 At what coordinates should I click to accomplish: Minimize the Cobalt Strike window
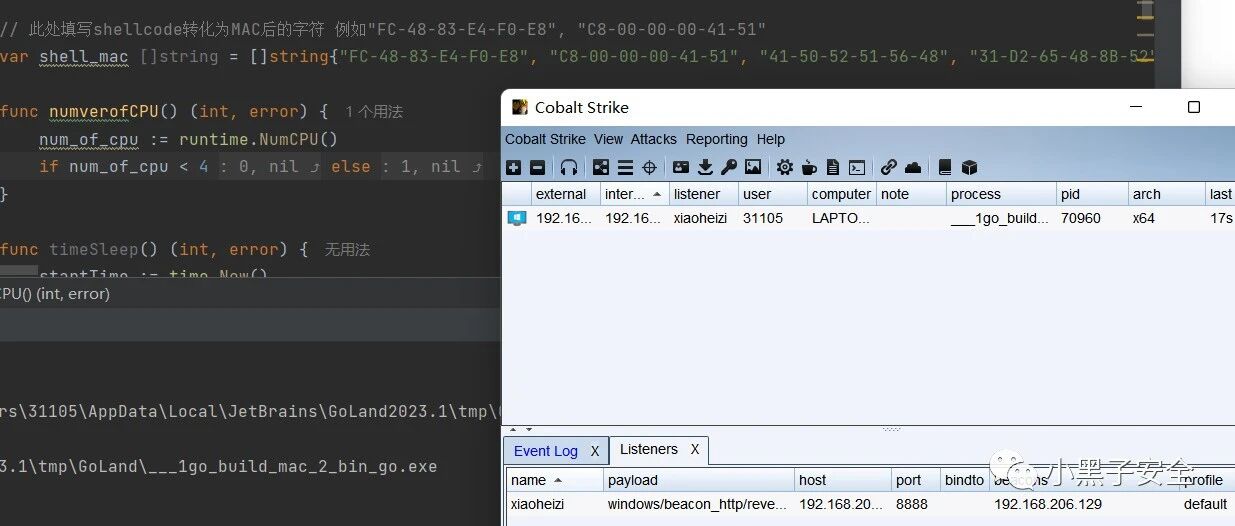pyautogui.click(x=1136, y=107)
